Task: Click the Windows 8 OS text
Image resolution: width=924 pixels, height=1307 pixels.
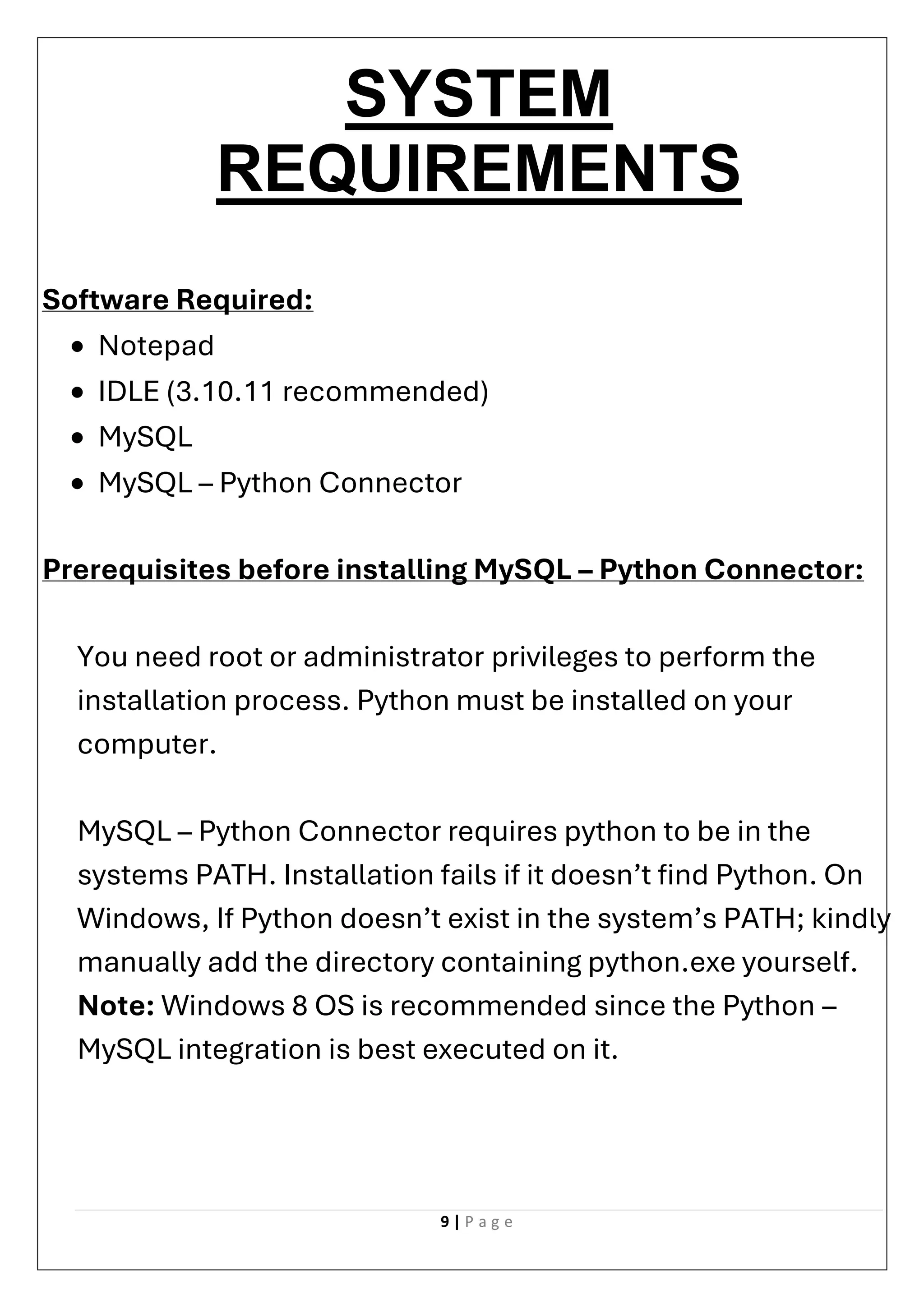Action: [x=257, y=1006]
